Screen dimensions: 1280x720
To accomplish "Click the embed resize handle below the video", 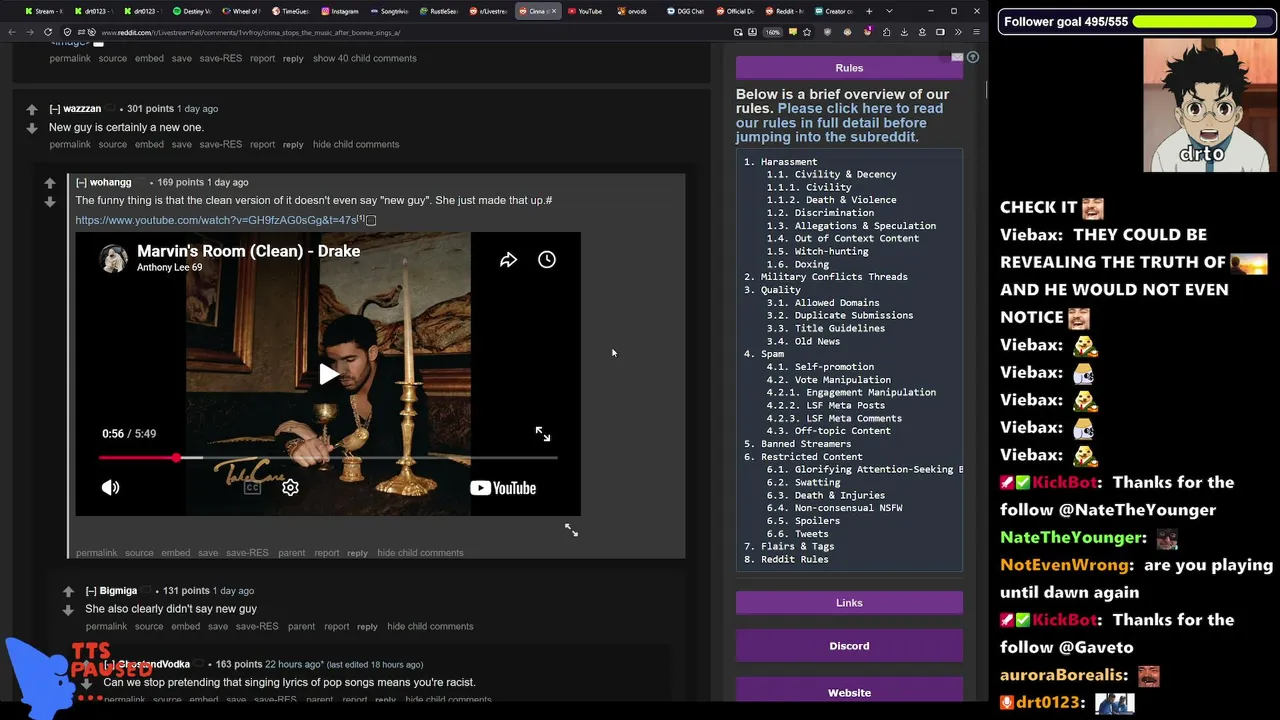I will click(571, 530).
